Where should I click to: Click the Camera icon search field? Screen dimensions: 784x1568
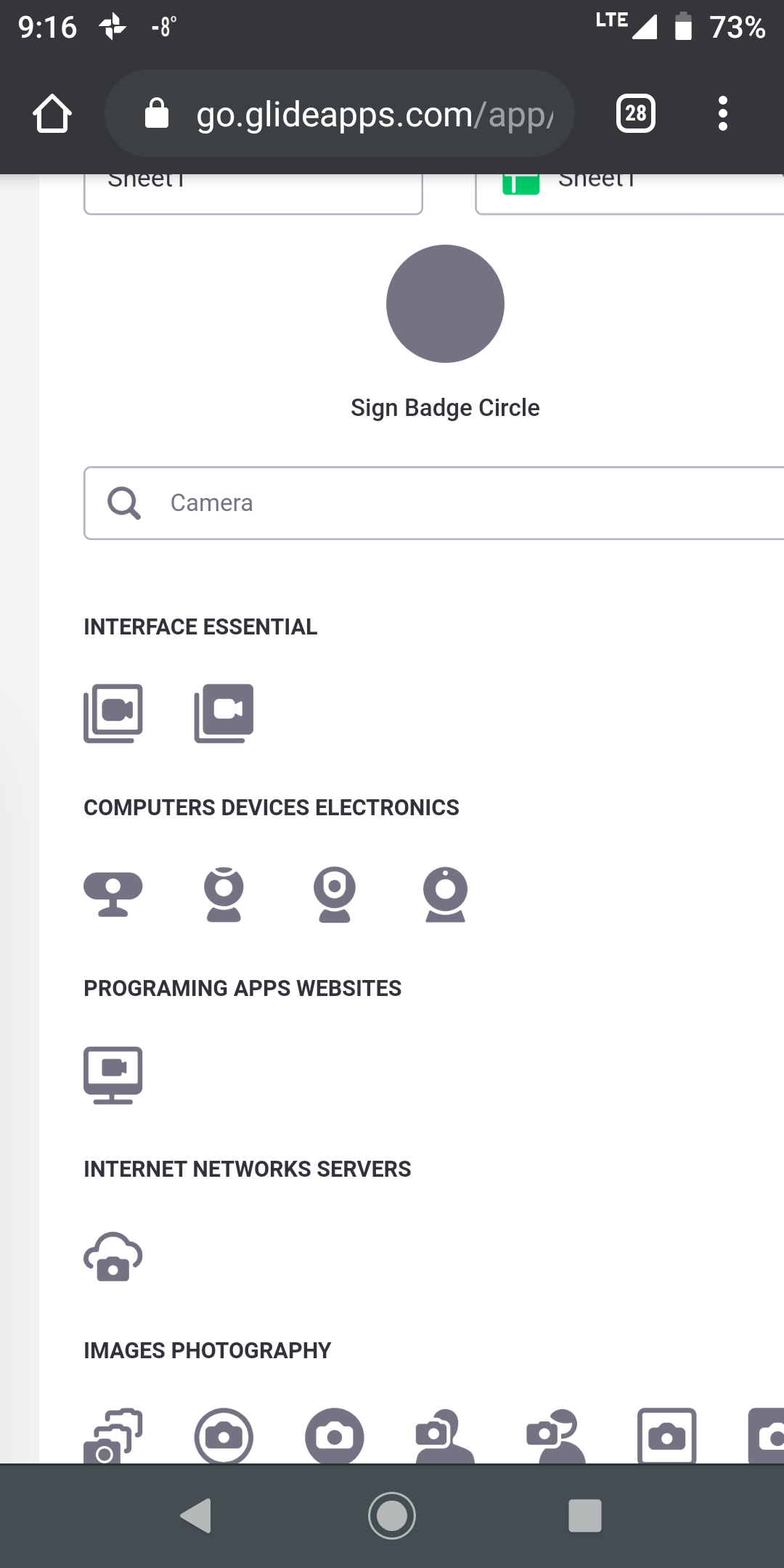(434, 503)
